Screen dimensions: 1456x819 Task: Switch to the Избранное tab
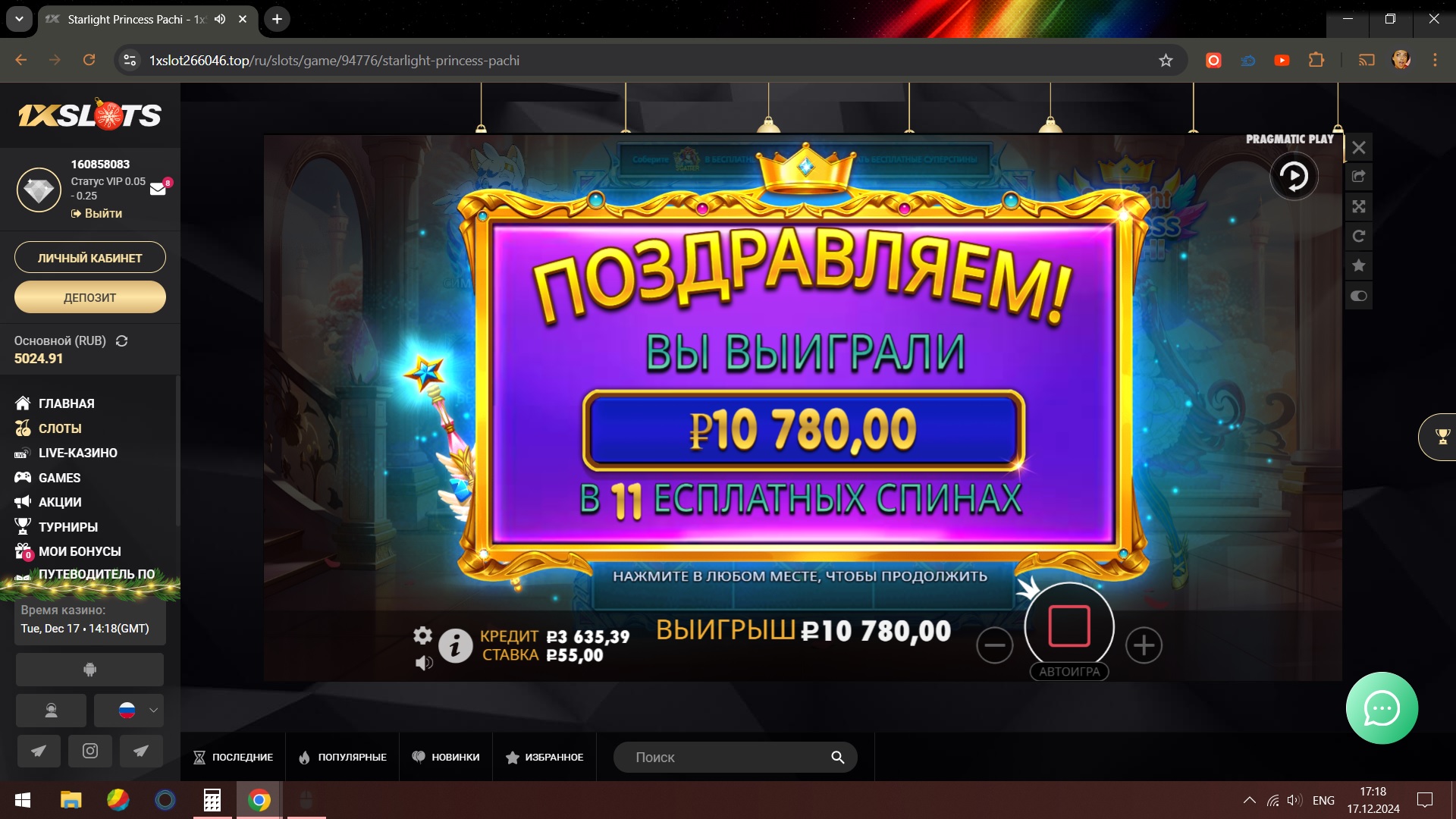[544, 757]
